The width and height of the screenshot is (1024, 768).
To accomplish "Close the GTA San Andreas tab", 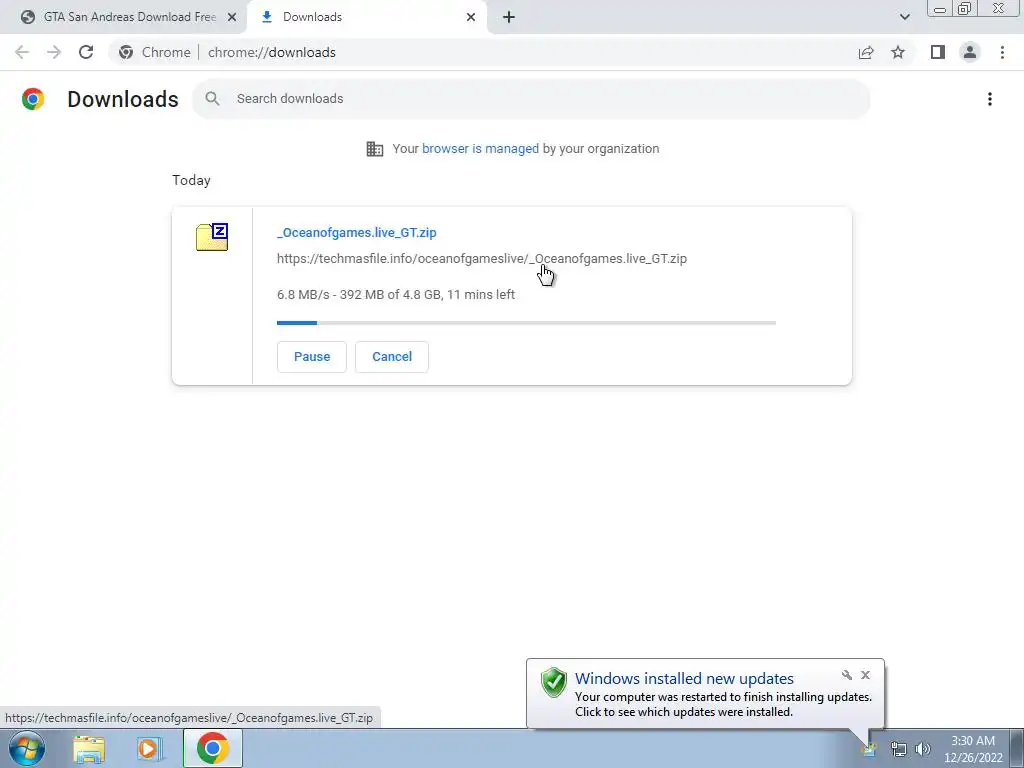I will [x=232, y=17].
